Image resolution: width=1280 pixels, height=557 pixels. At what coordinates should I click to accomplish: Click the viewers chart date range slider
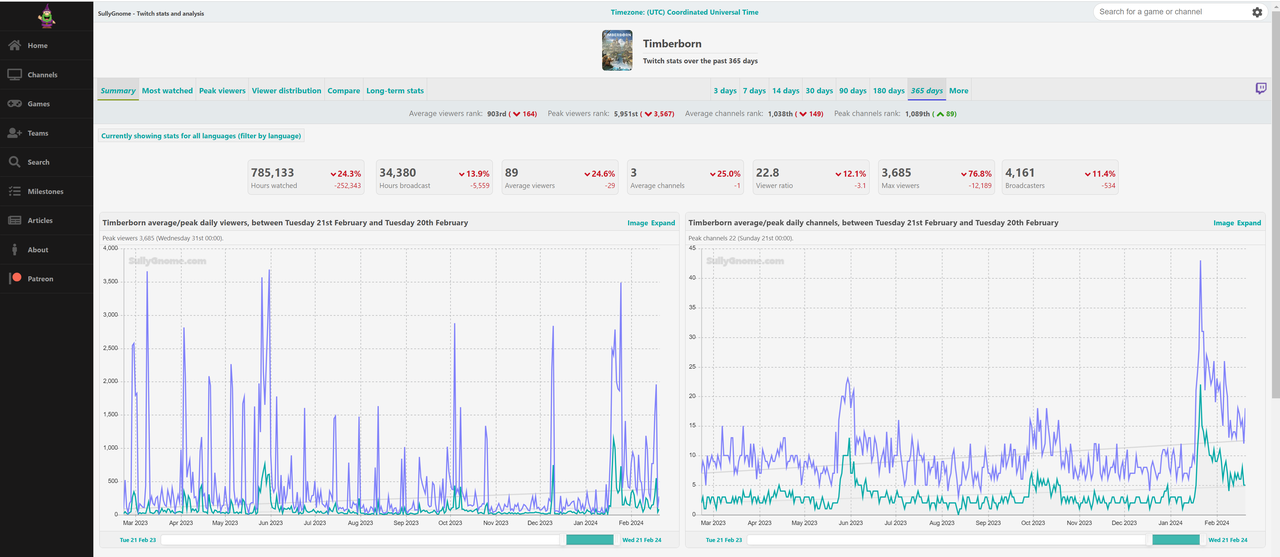[x=589, y=540]
